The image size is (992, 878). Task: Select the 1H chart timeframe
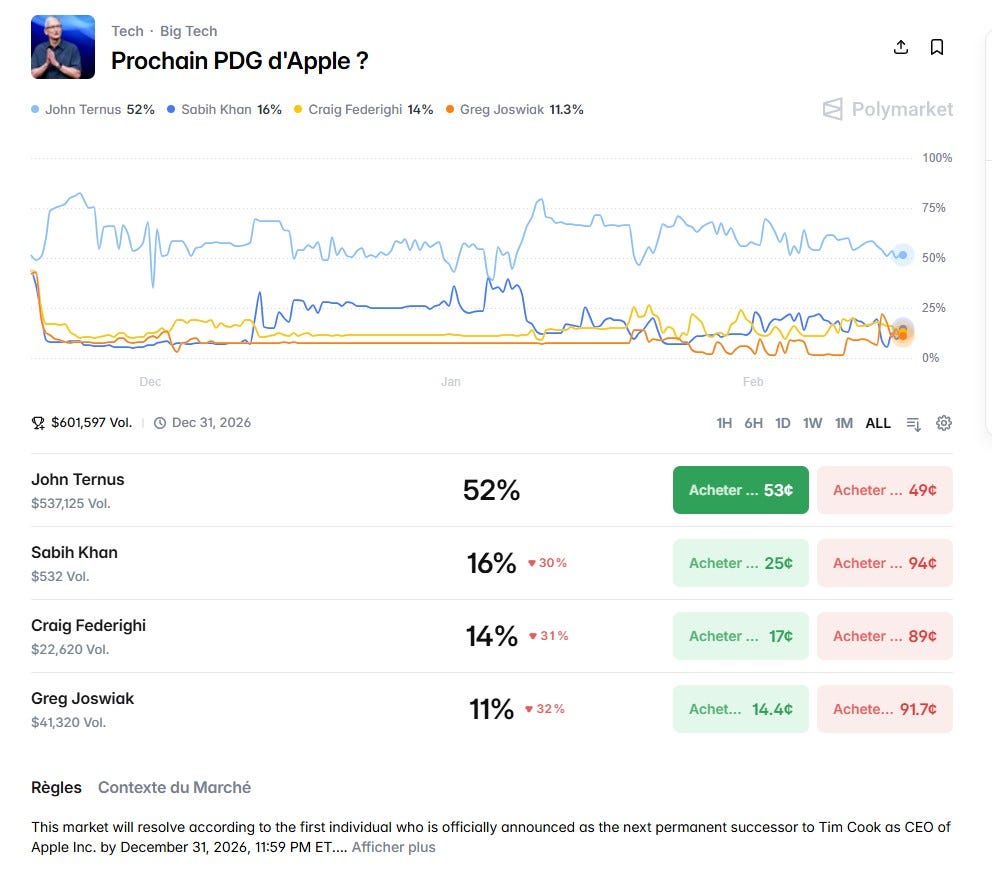[x=724, y=423]
